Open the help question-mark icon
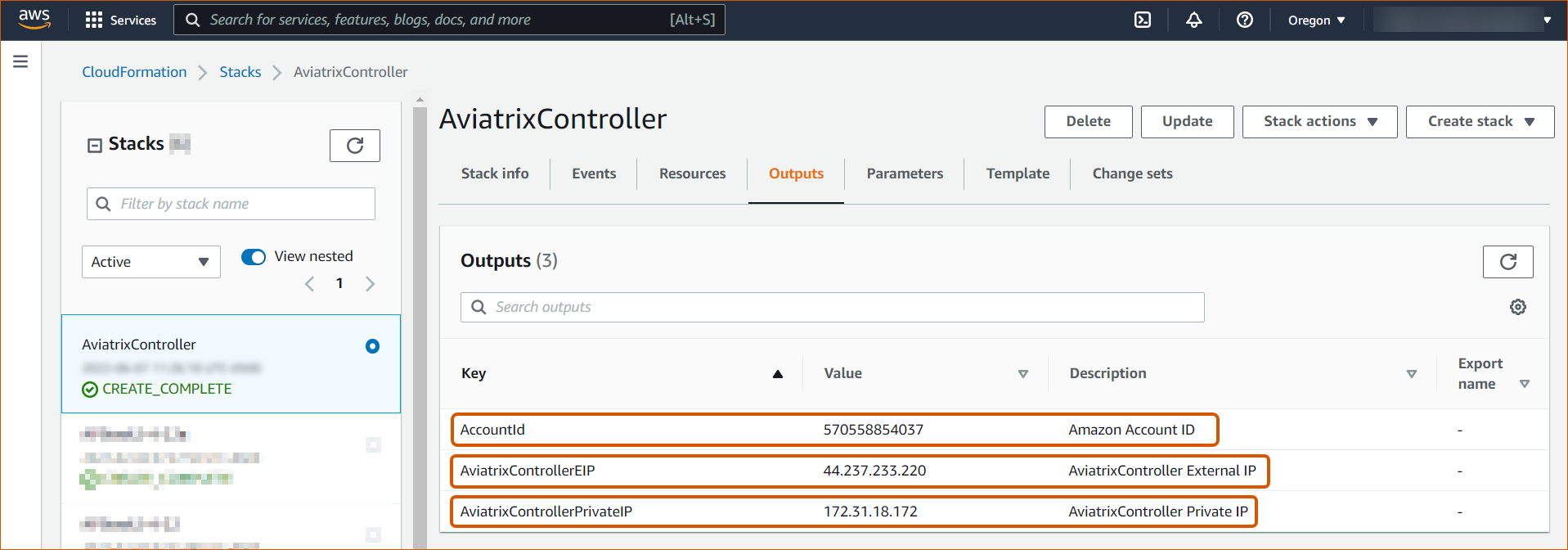Screen dimensions: 1568x550 1245,20
